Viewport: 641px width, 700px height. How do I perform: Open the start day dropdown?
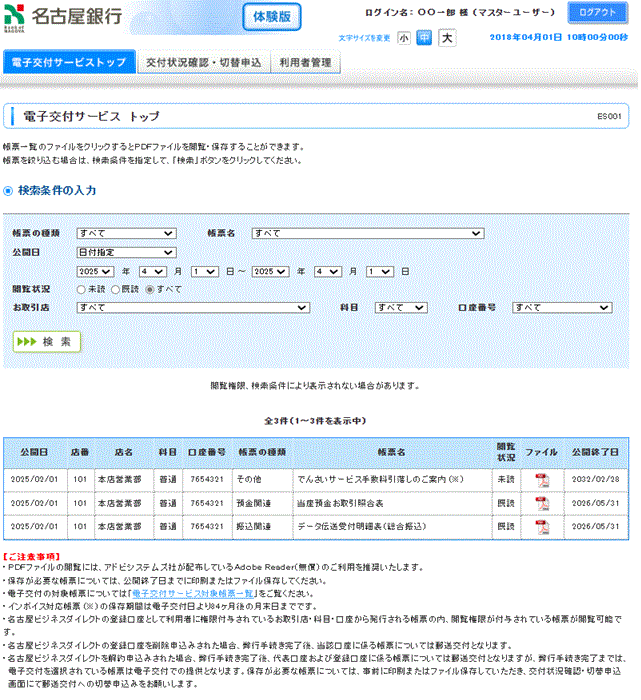(x=205, y=272)
